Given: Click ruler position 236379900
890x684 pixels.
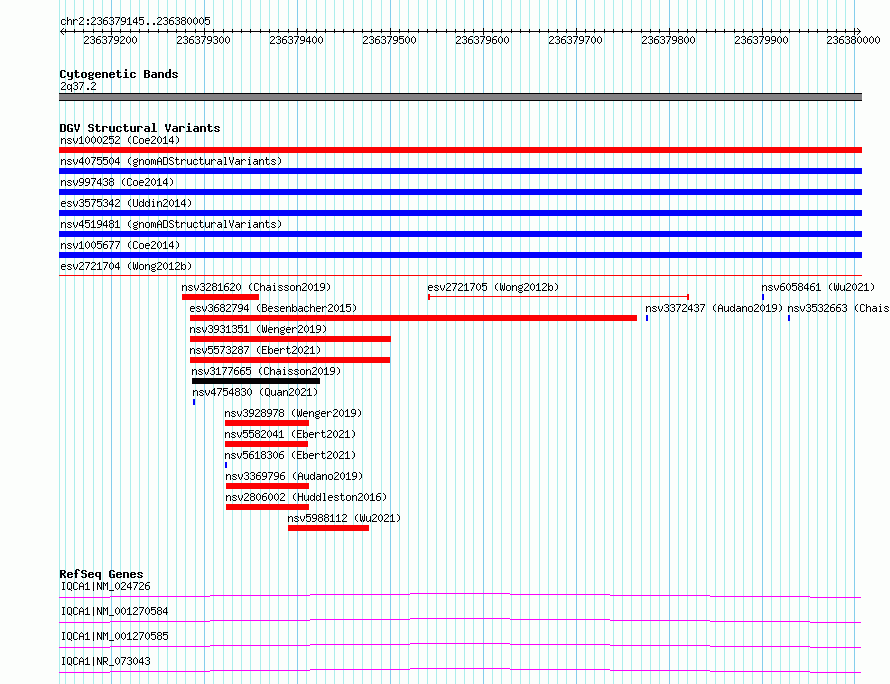Looking at the screenshot, I should coord(762,40).
